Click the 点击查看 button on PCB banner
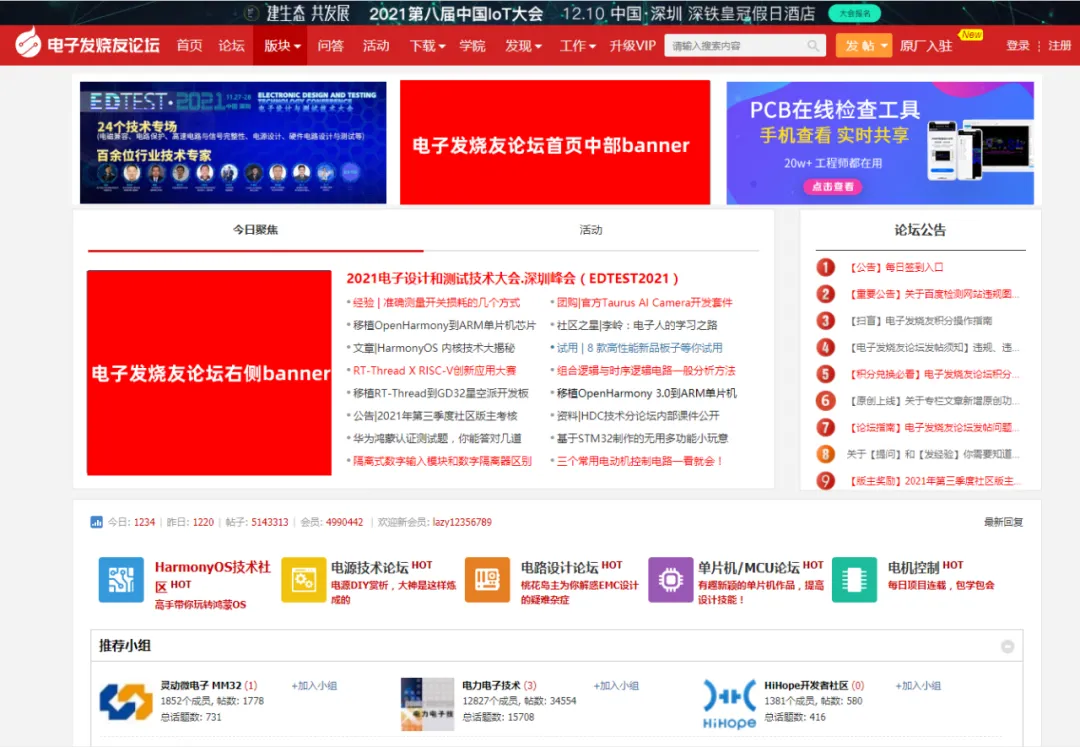Viewport: 1080px width, 747px height. [833, 187]
